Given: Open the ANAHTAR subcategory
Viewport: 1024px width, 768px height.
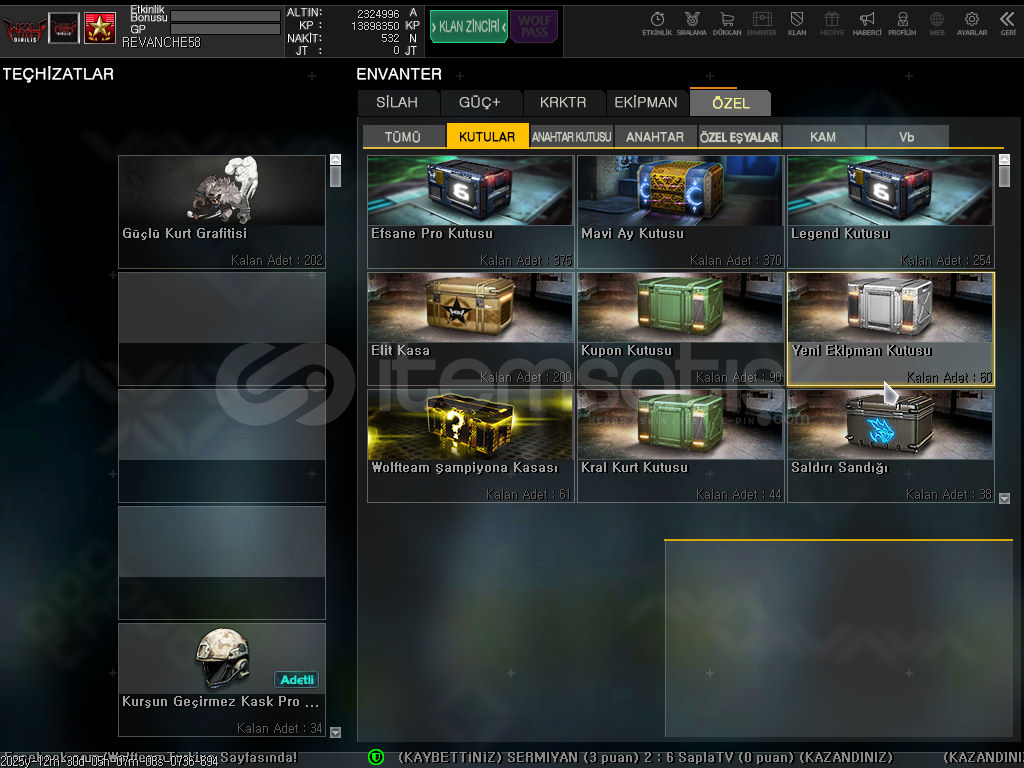Looking at the screenshot, I should coord(655,136).
